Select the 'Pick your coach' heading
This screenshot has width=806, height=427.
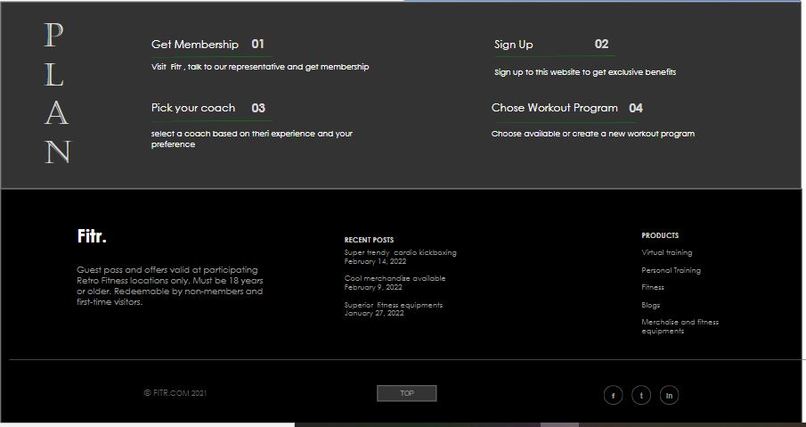click(193, 108)
